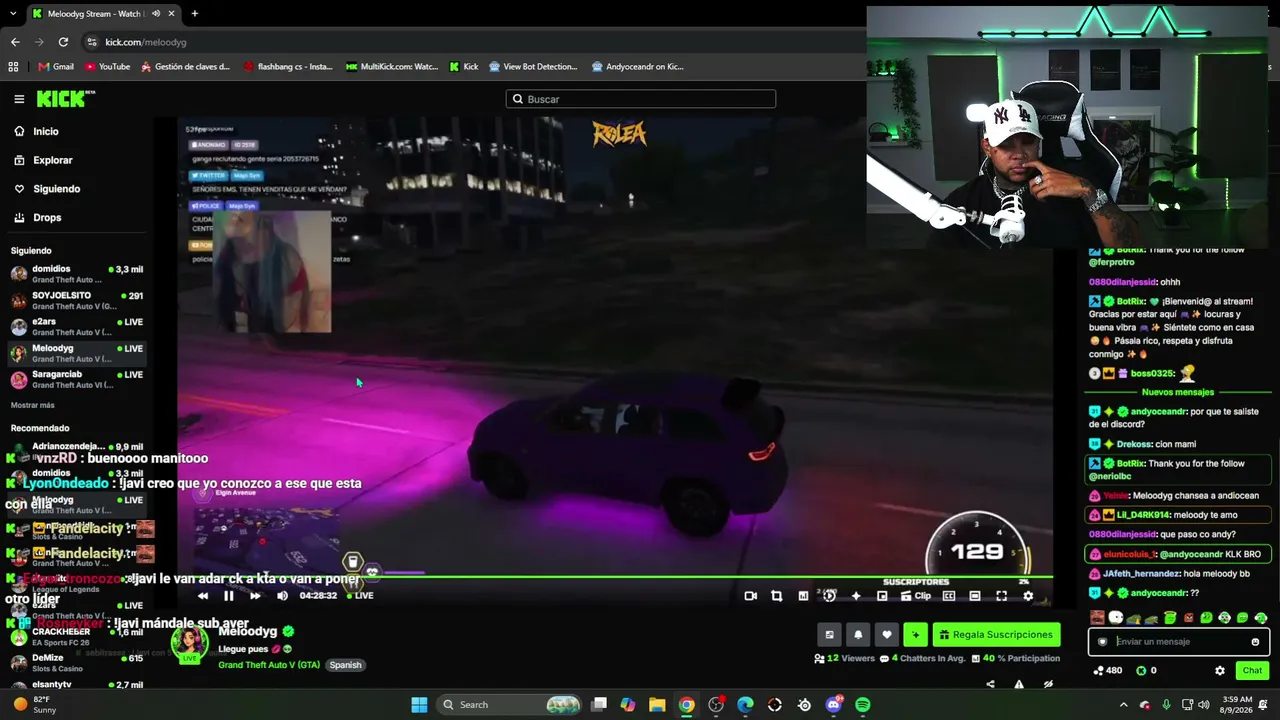Toggle closed captions on the player
Viewport: 1280px width, 720px height.
[949, 596]
